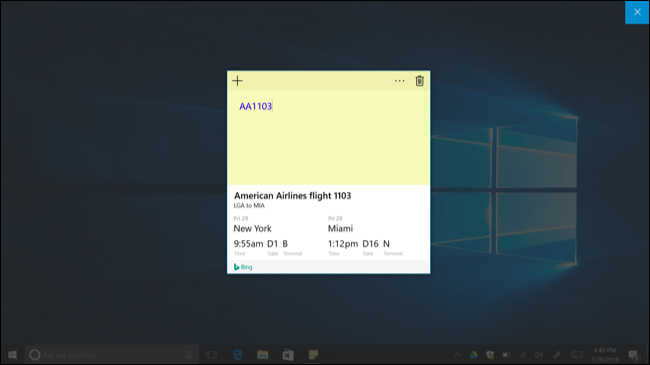Expand hidden system tray icons chevron
The width and height of the screenshot is (650, 365).
457,355
